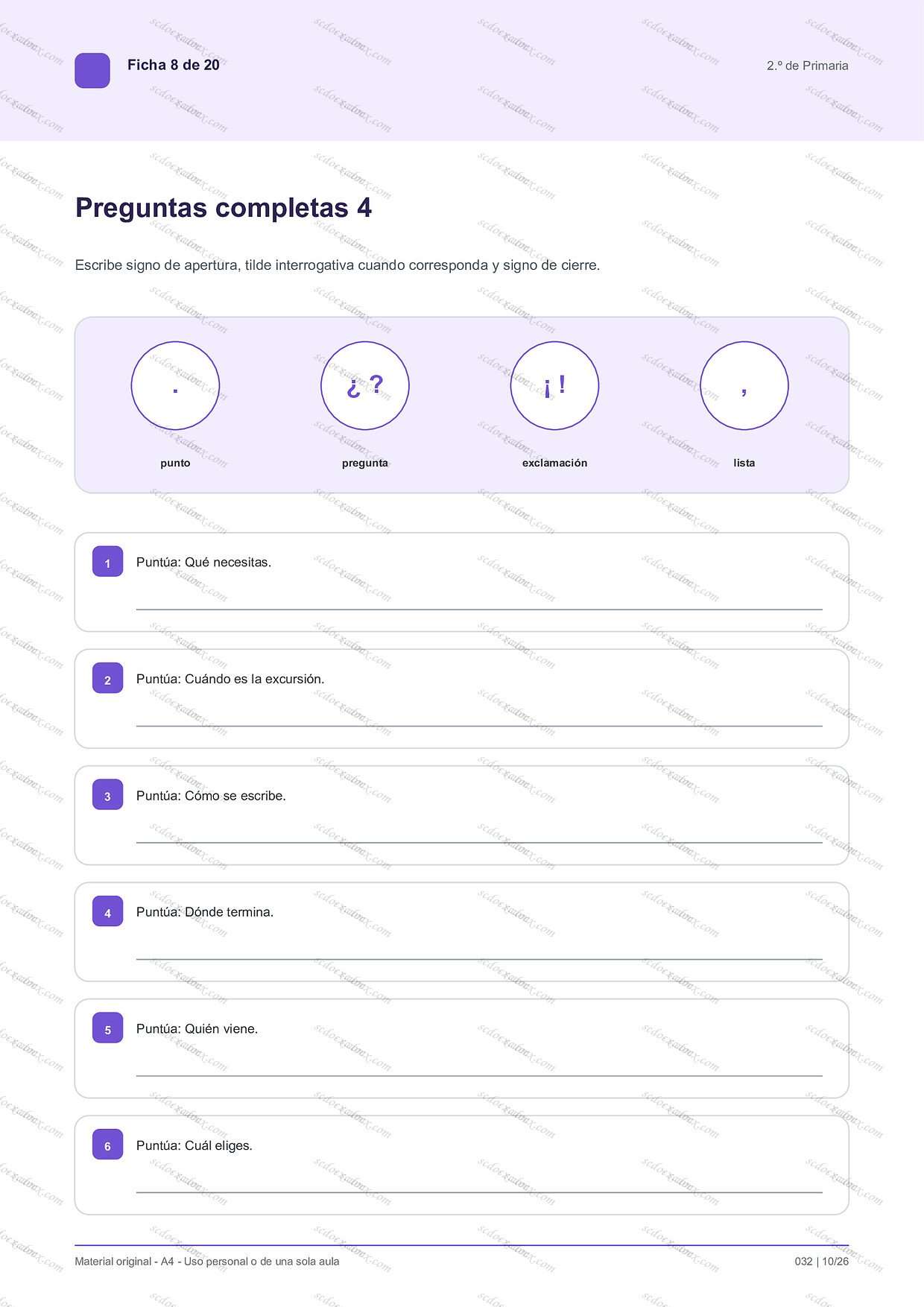
Task: Select the exclamación marks circle icon
Action: [554, 386]
